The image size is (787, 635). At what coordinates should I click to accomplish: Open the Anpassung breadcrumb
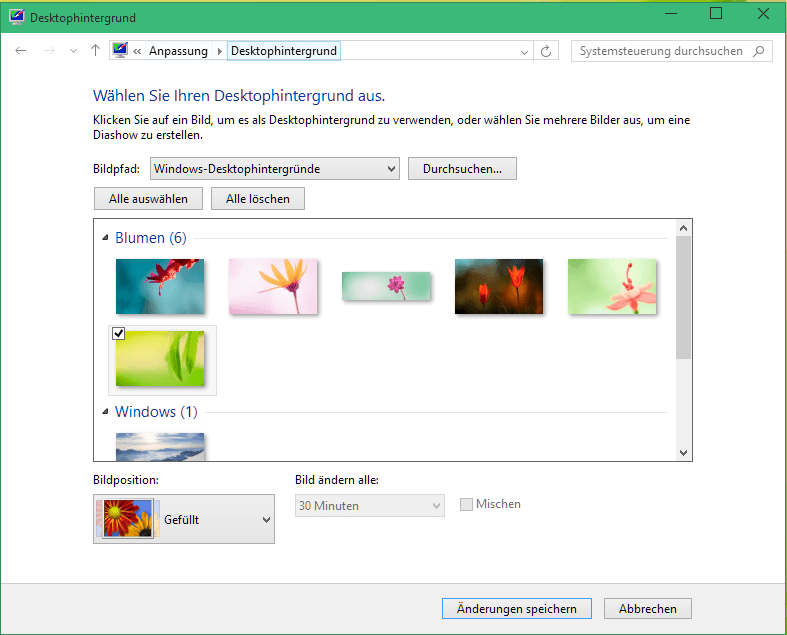[178, 51]
